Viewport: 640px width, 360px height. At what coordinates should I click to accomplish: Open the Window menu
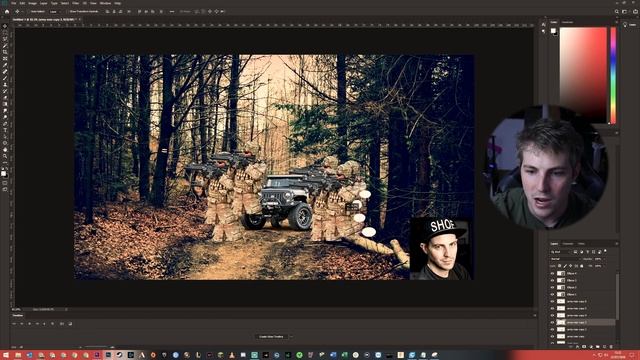105,3
